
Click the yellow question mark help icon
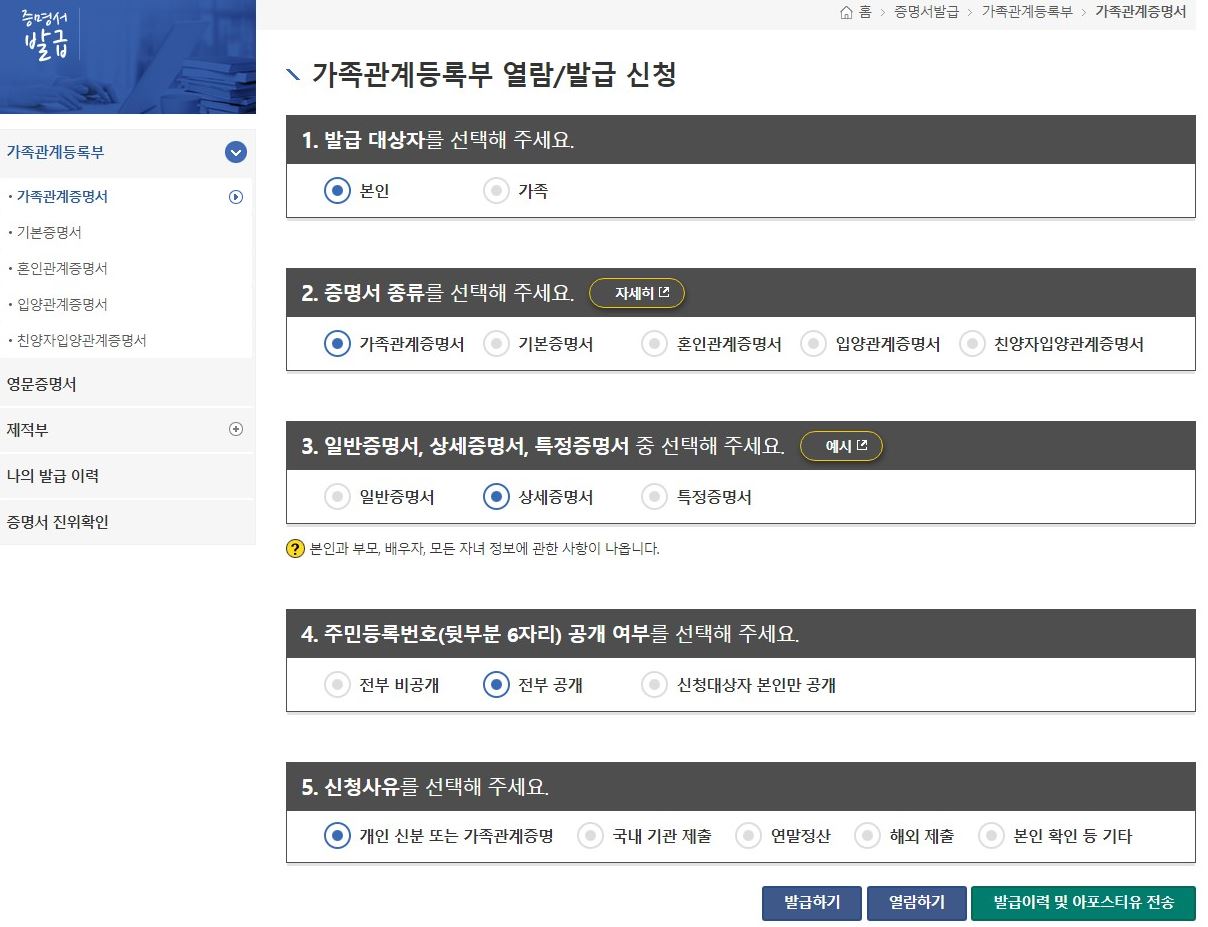click(x=295, y=548)
